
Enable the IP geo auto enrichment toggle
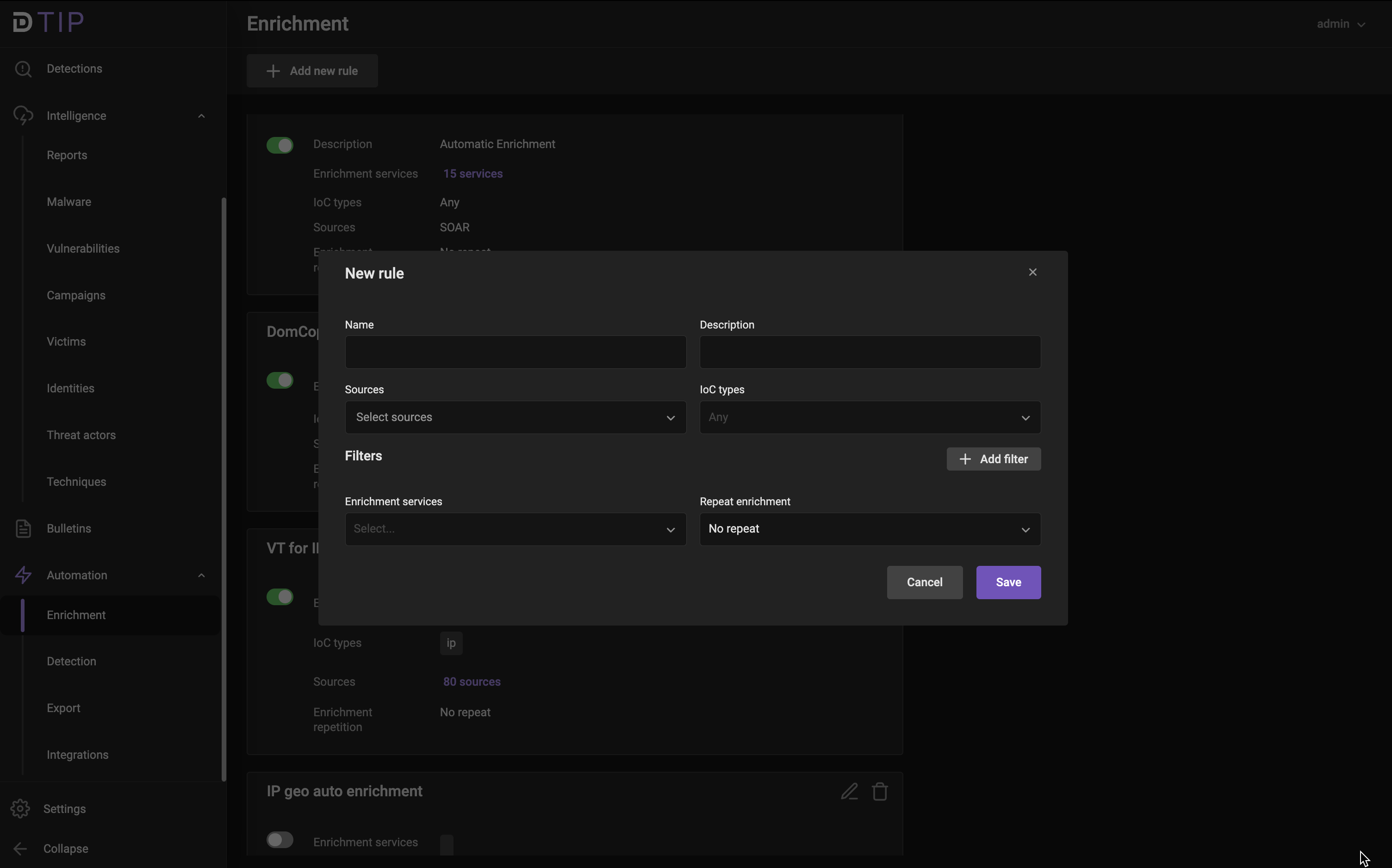pos(280,840)
